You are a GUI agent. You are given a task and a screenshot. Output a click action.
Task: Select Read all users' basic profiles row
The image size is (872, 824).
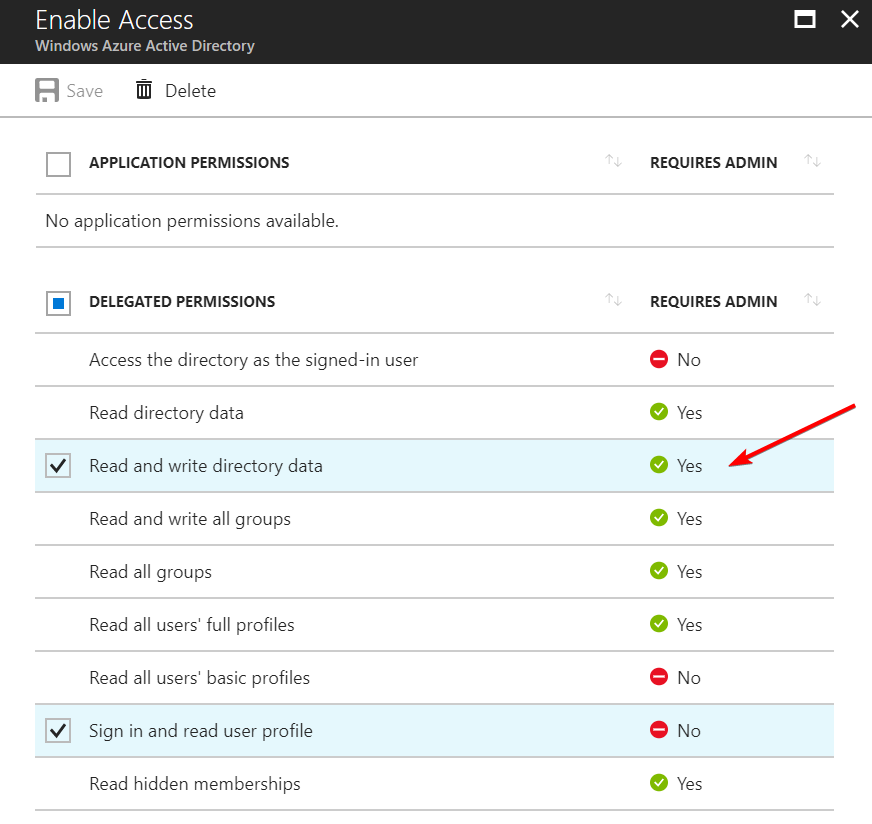tap(199, 678)
